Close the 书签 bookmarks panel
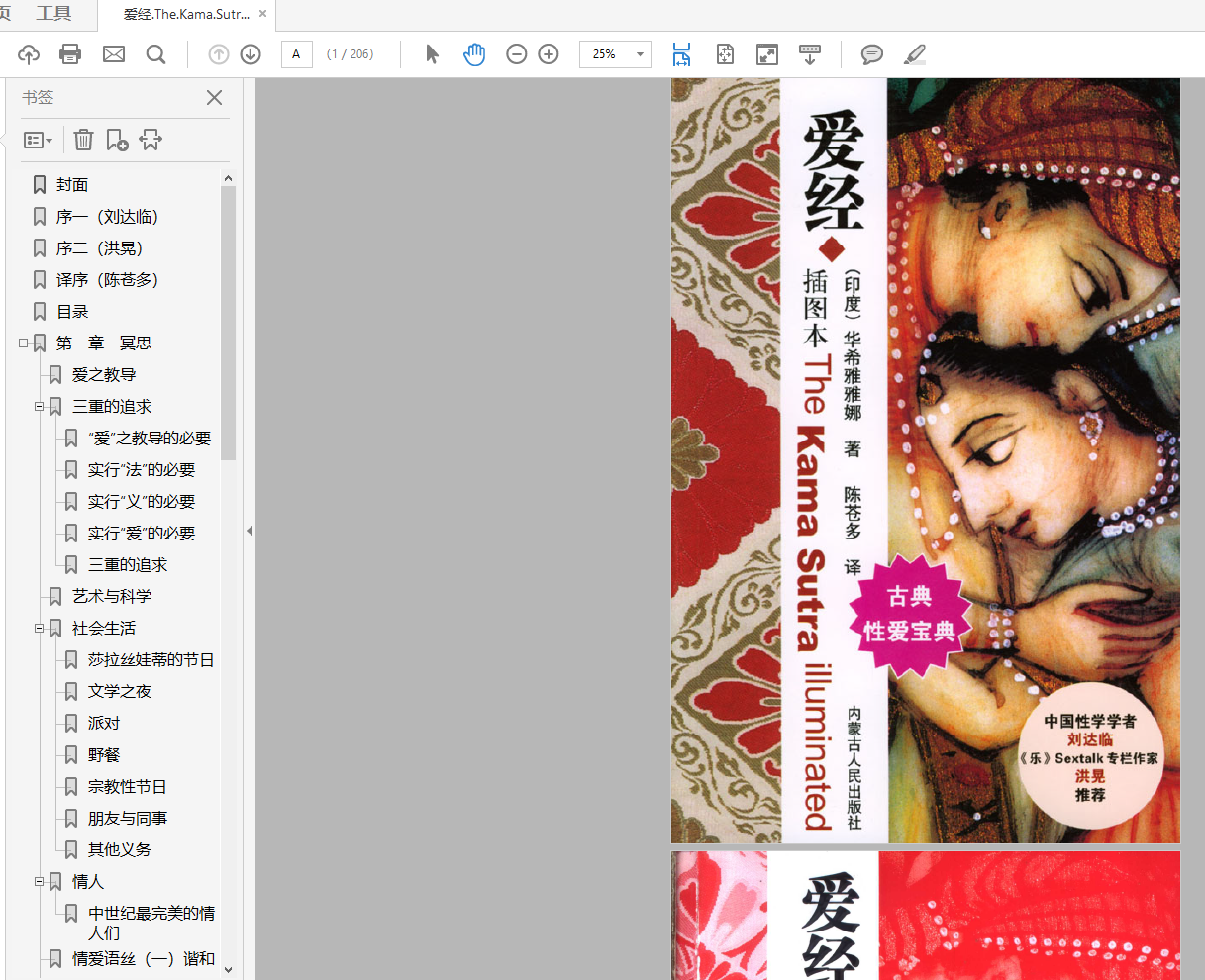The image size is (1205, 980). (214, 98)
